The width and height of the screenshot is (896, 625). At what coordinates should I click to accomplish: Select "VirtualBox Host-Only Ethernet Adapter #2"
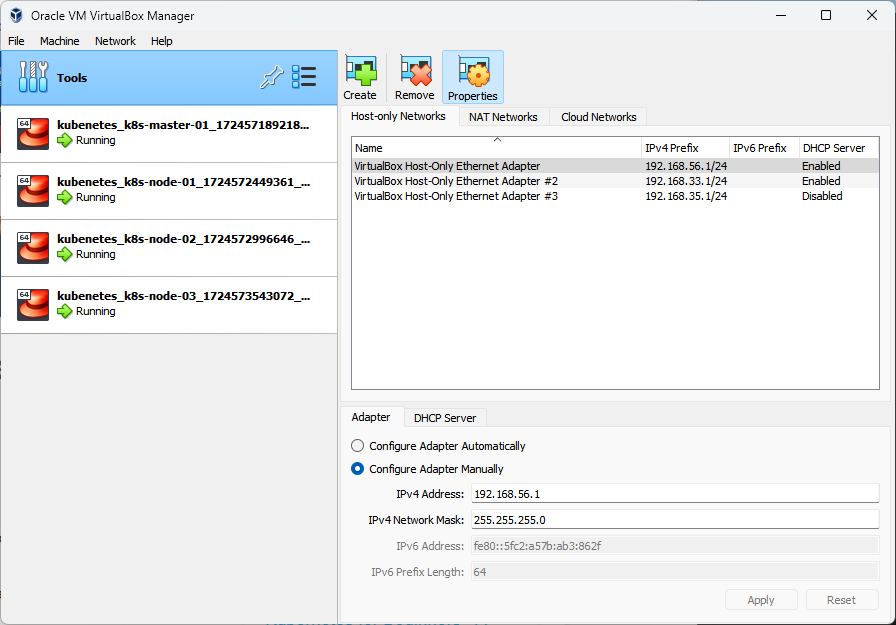[615, 181]
